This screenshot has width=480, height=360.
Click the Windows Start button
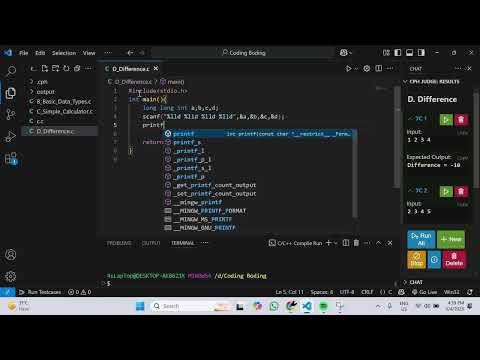[140, 306]
